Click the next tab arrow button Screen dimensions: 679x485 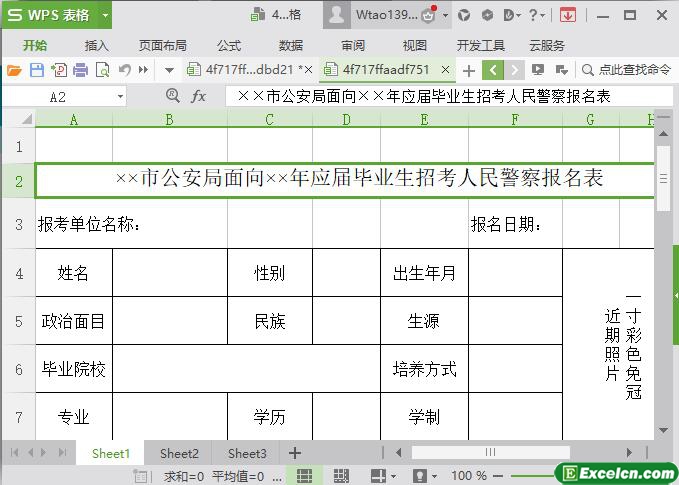(514, 70)
